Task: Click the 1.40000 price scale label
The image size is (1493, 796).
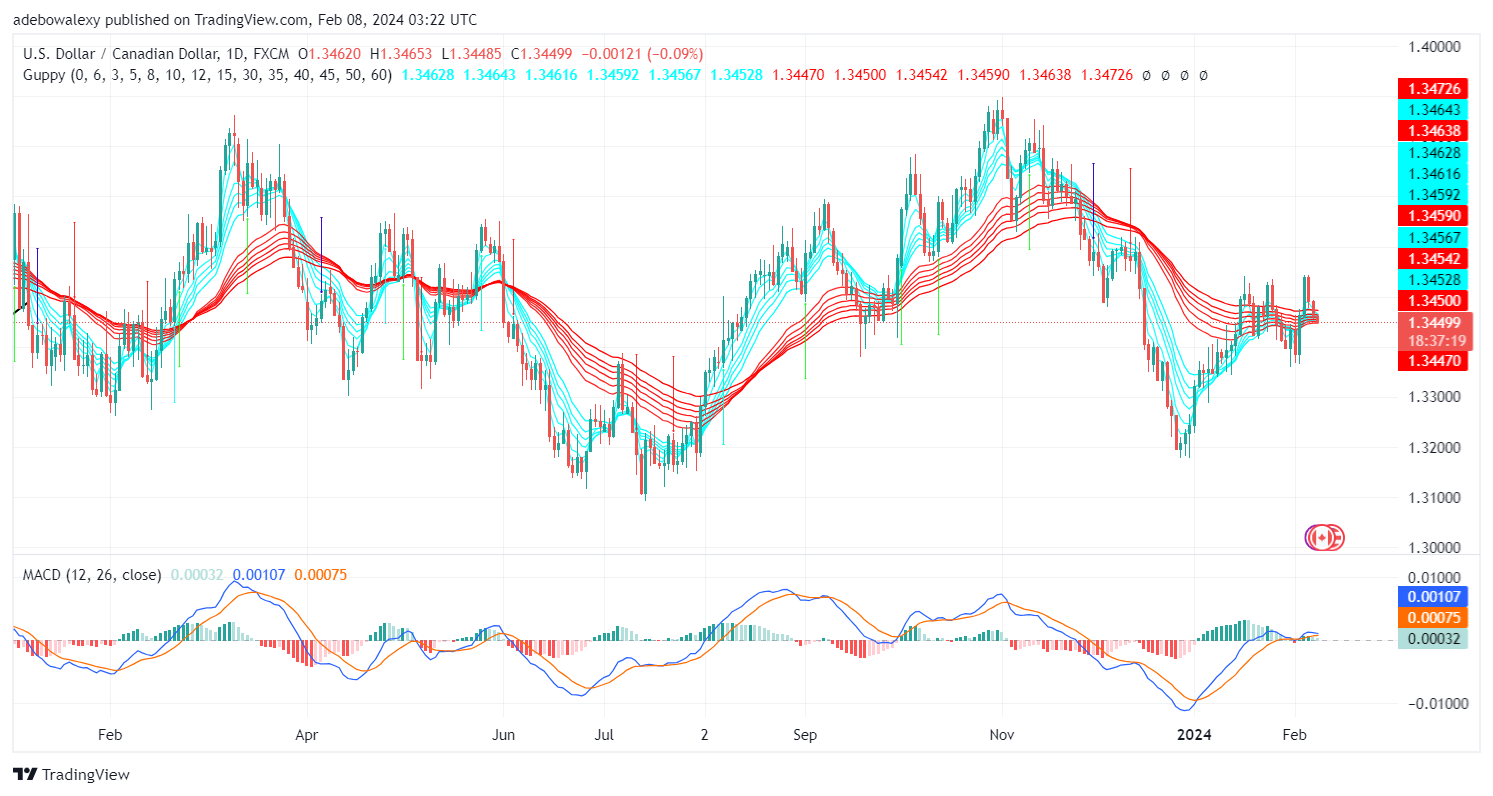Action: pos(1435,47)
